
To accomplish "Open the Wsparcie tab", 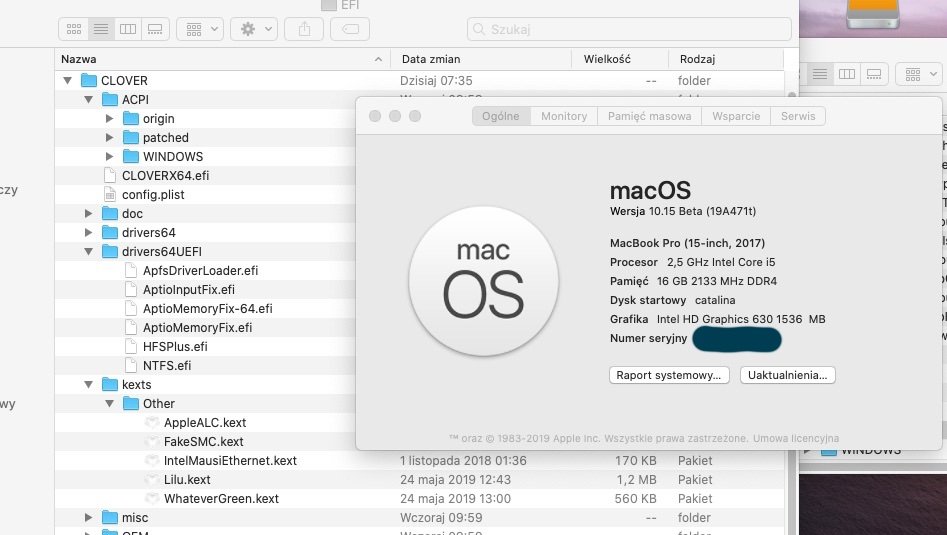I will tap(736, 116).
